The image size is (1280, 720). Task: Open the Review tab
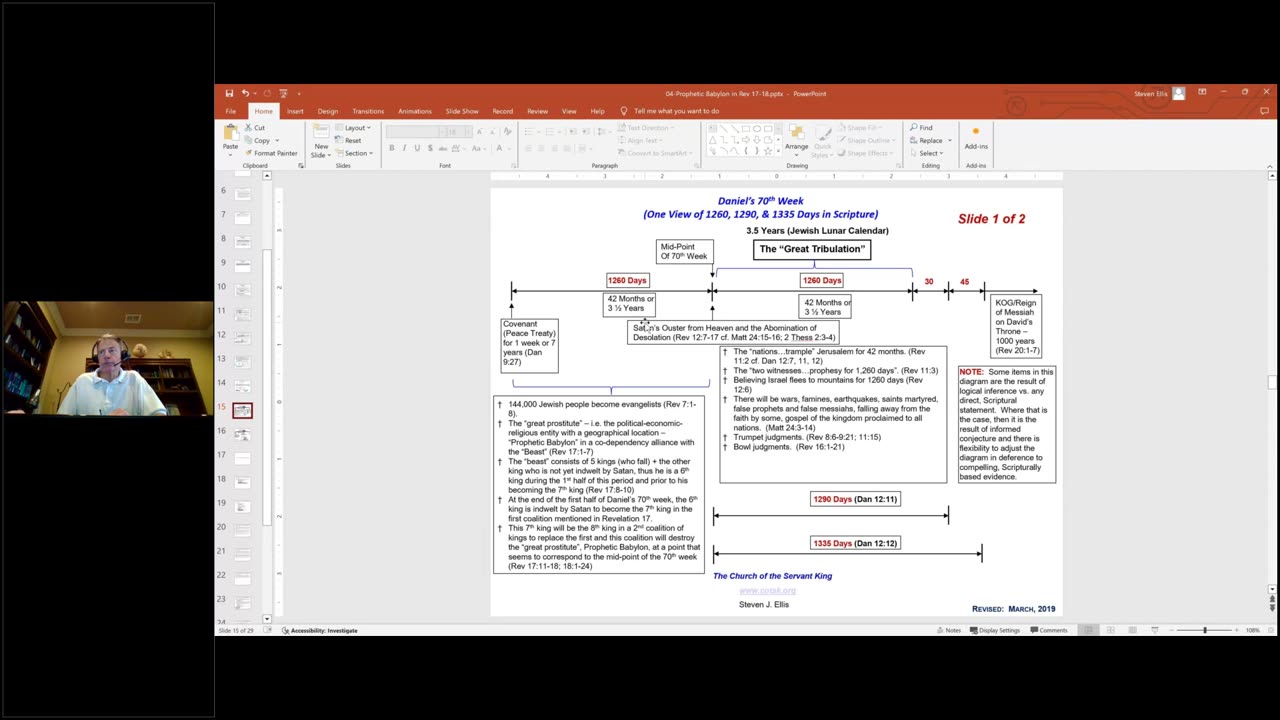click(537, 111)
